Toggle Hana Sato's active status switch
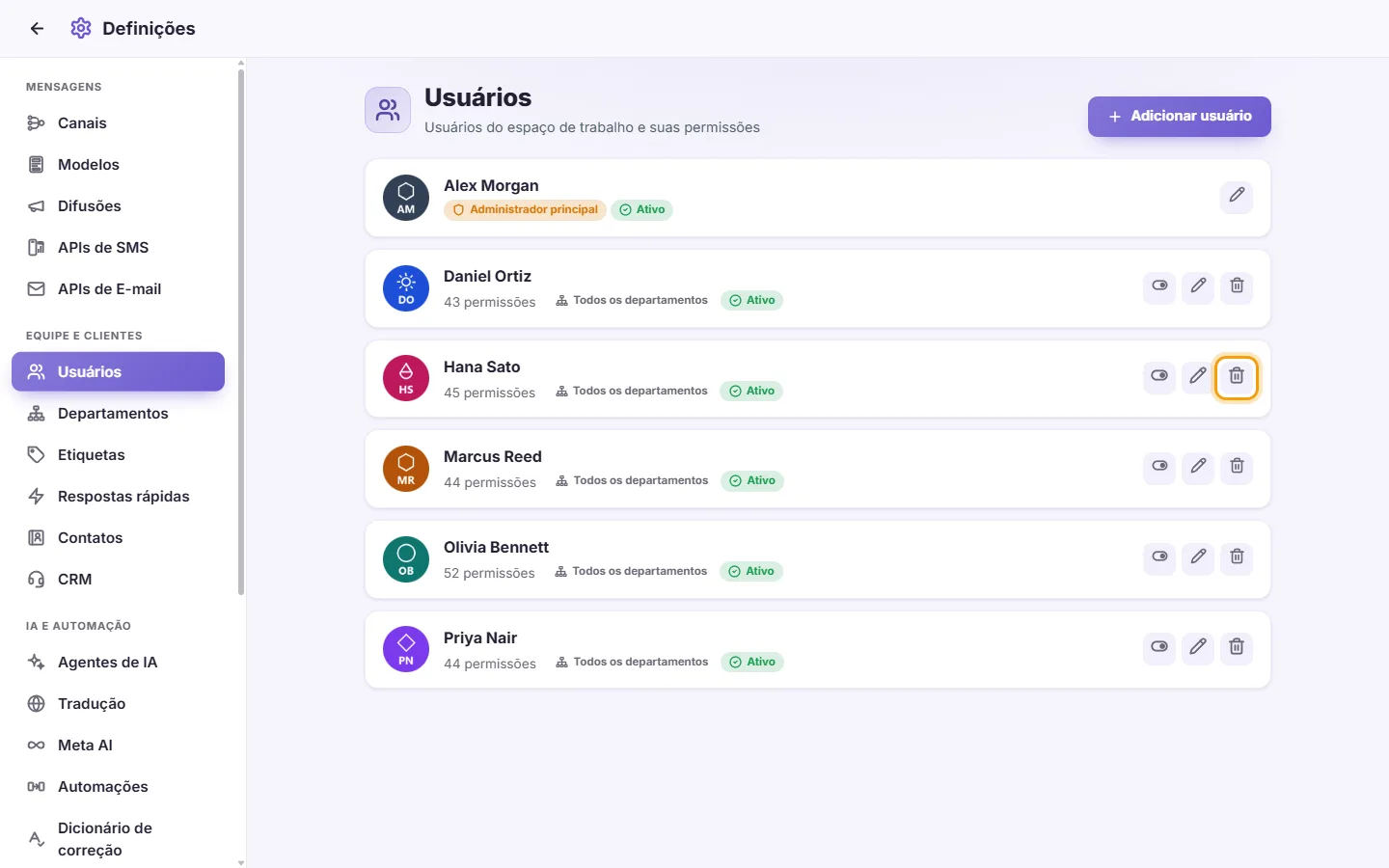Viewport: 1389px width, 868px height. pyautogui.click(x=1159, y=376)
